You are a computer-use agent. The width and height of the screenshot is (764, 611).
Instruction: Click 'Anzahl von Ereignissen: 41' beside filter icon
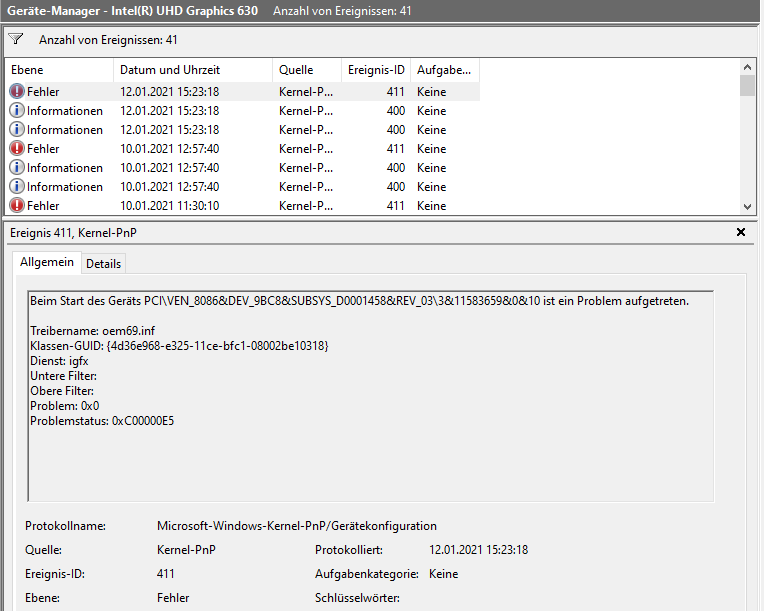click(108, 40)
